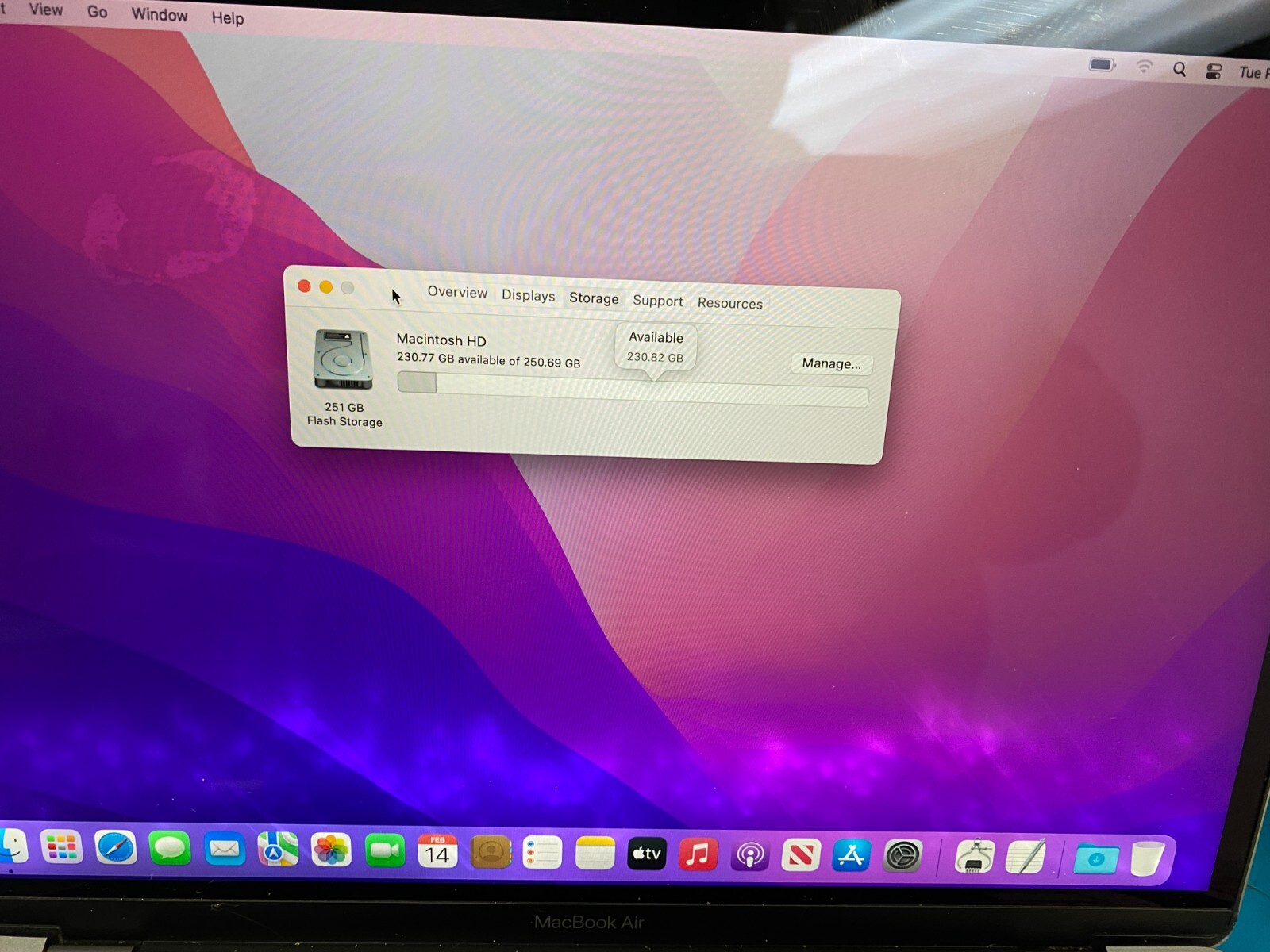This screenshot has height=952, width=1270.
Task: Switch to the Overview tab
Action: coord(457,292)
